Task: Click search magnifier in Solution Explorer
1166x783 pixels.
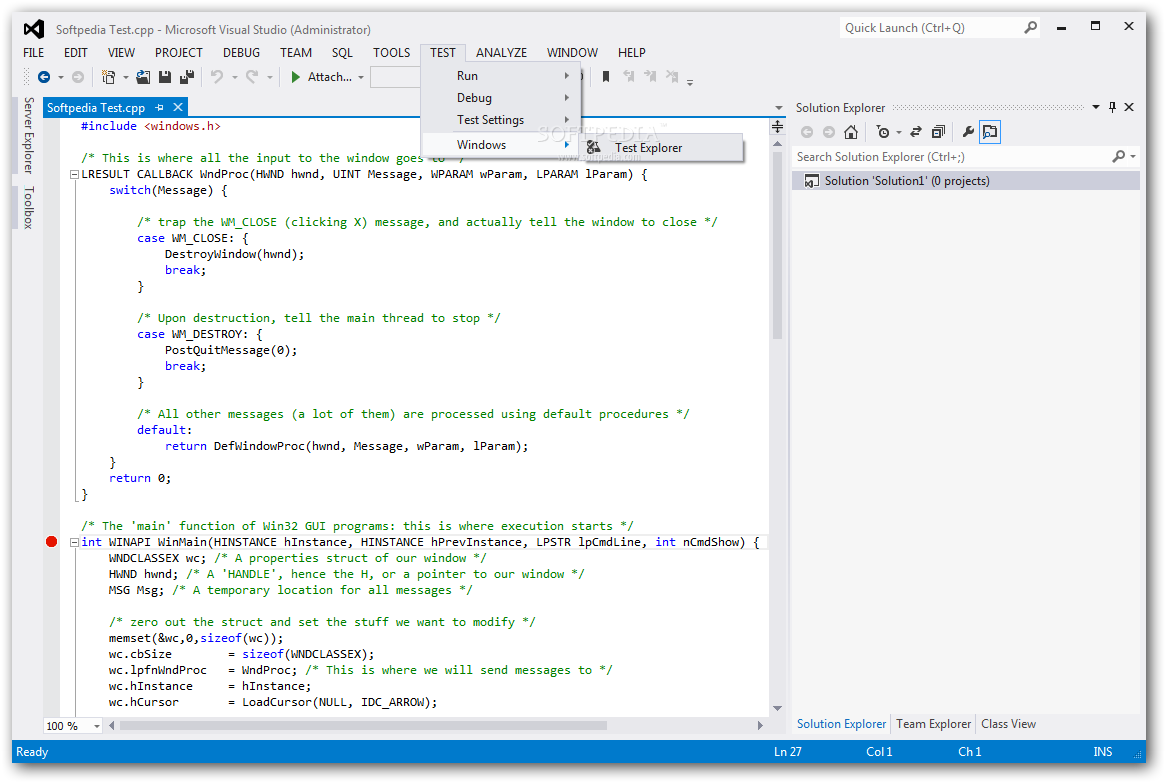Action: (1118, 156)
